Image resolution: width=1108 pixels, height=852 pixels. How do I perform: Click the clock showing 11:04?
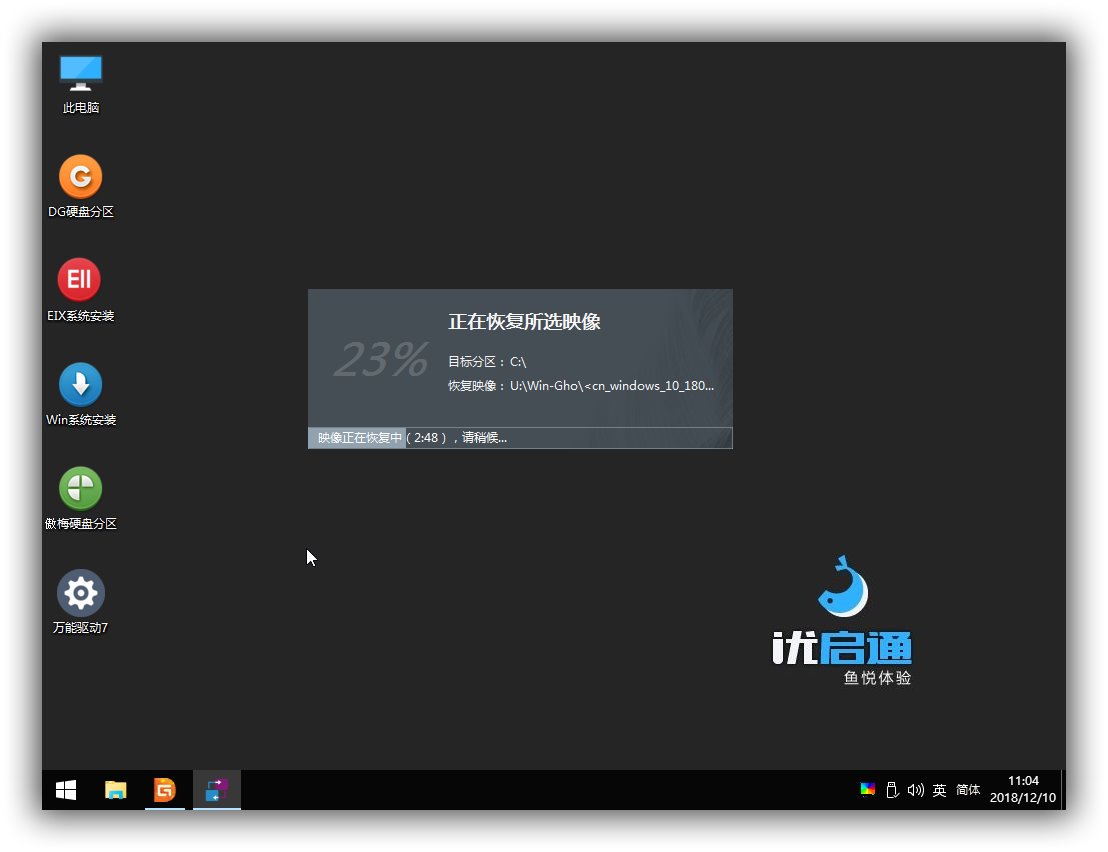[x=1024, y=781]
